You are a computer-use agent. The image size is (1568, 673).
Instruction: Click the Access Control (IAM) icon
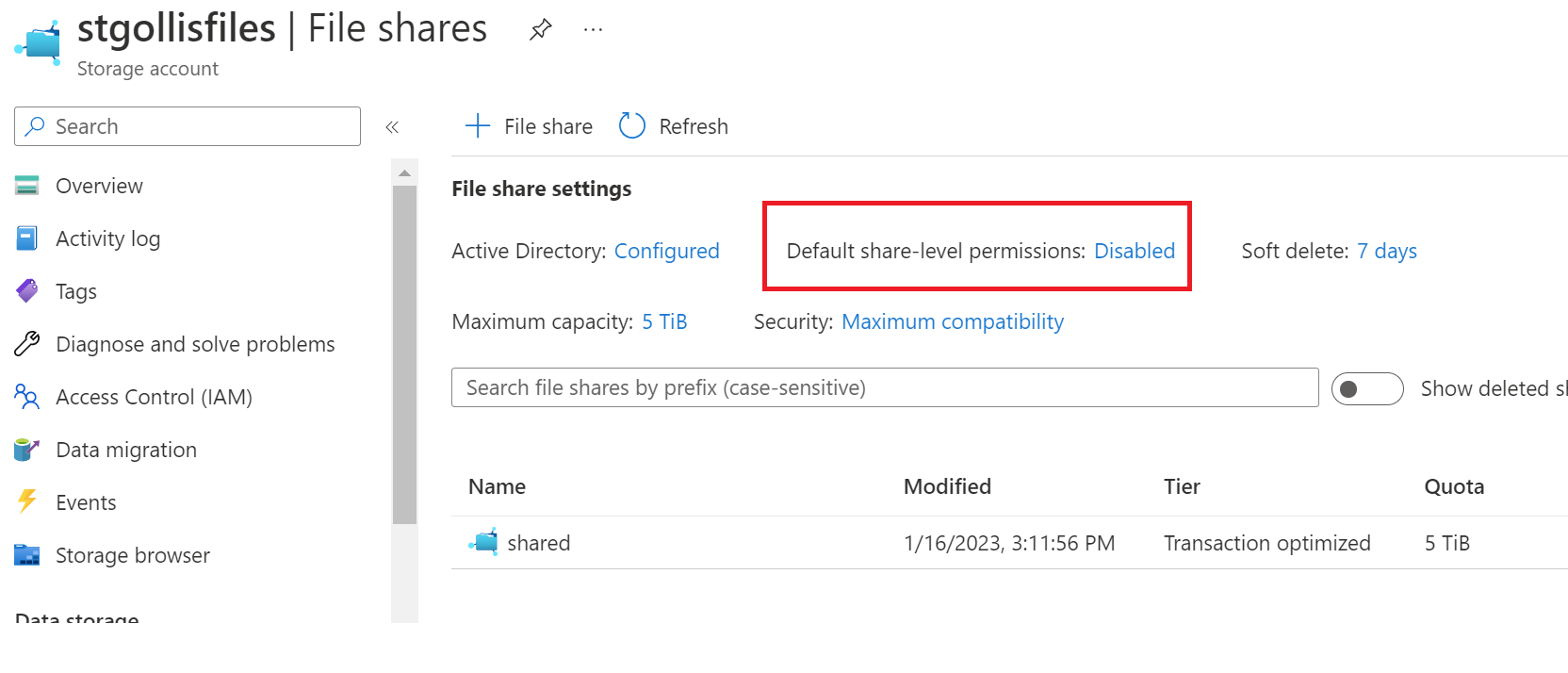[x=27, y=397]
